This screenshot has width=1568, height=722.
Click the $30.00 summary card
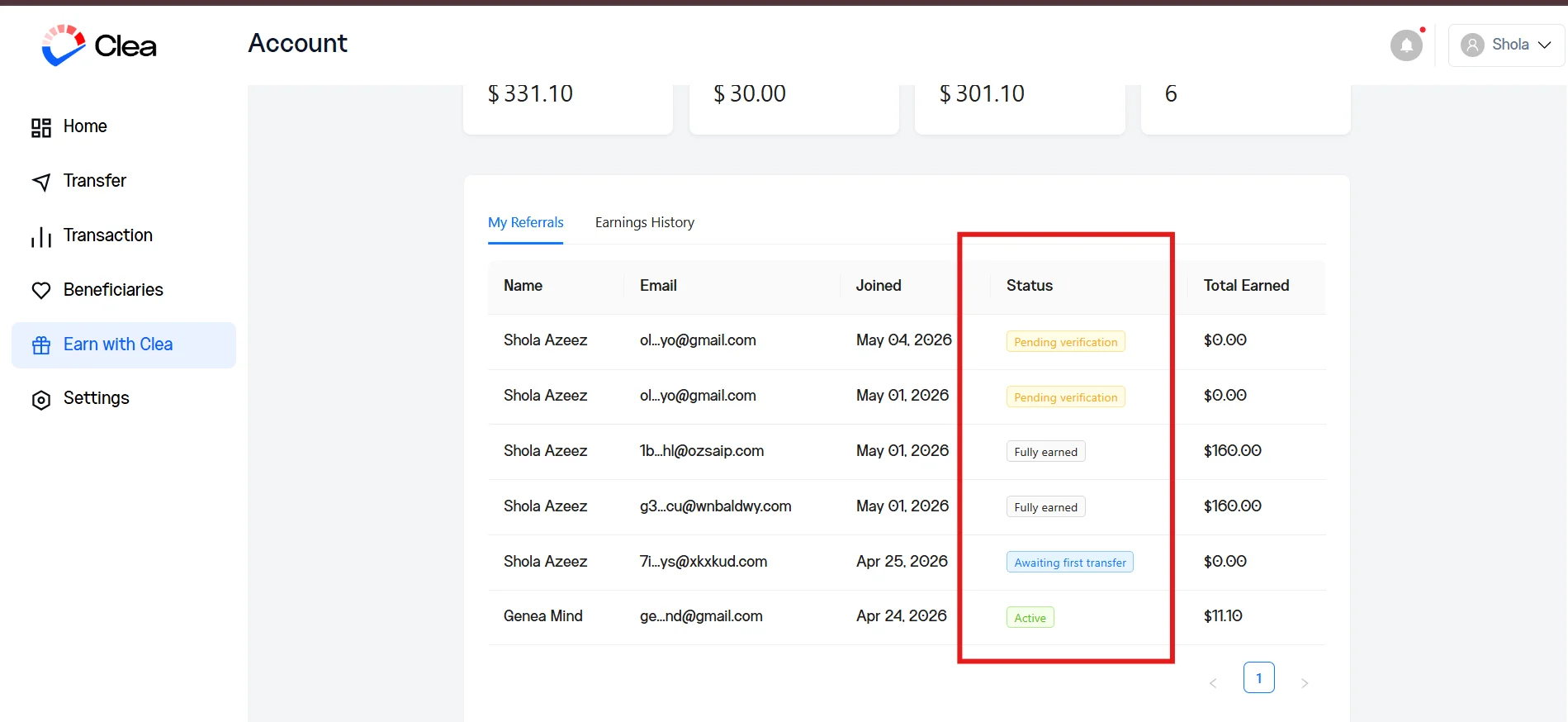point(794,108)
